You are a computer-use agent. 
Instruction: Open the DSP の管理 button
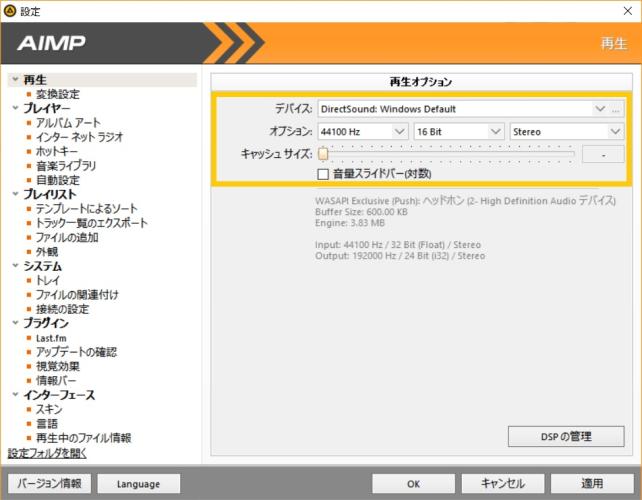pyautogui.click(x=566, y=437)
